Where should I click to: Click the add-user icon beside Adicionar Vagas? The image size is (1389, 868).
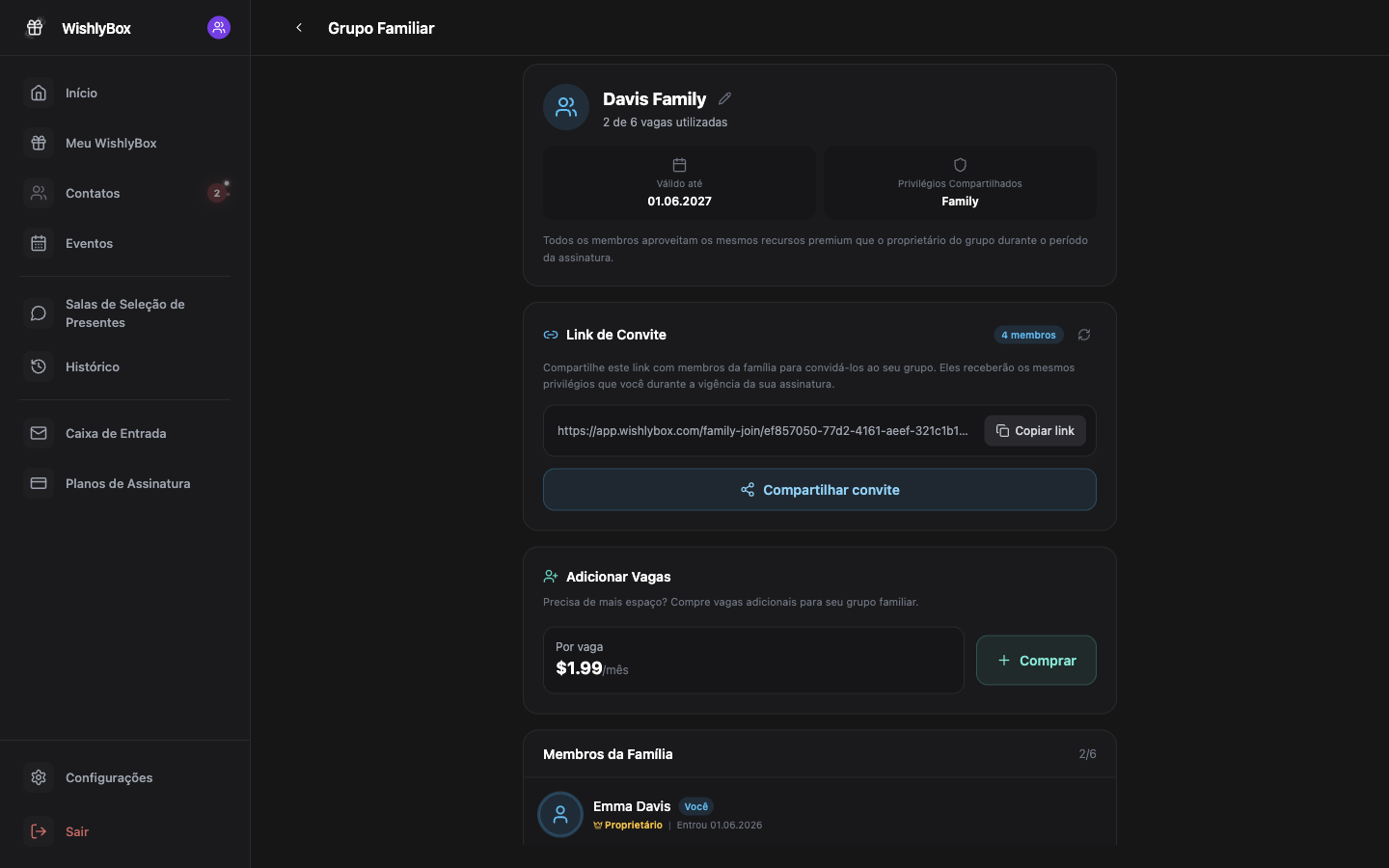point(551,577)
